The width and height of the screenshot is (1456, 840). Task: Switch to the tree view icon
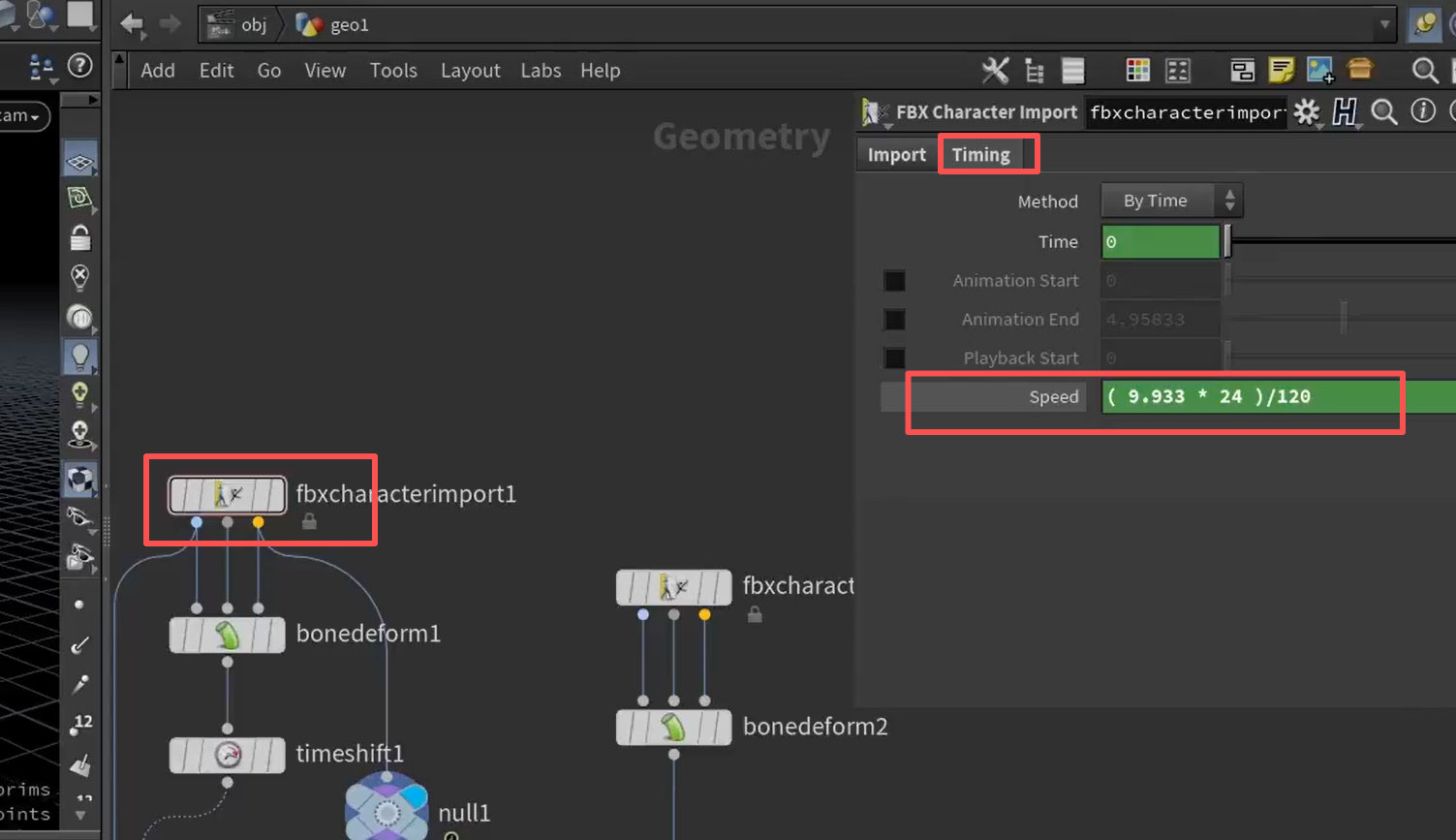(x=1035, y=70)
